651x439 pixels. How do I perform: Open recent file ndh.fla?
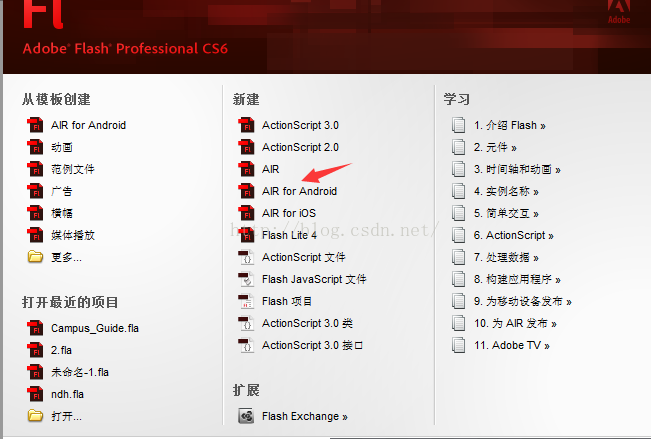pyautogui.click(x=67, y=394)
